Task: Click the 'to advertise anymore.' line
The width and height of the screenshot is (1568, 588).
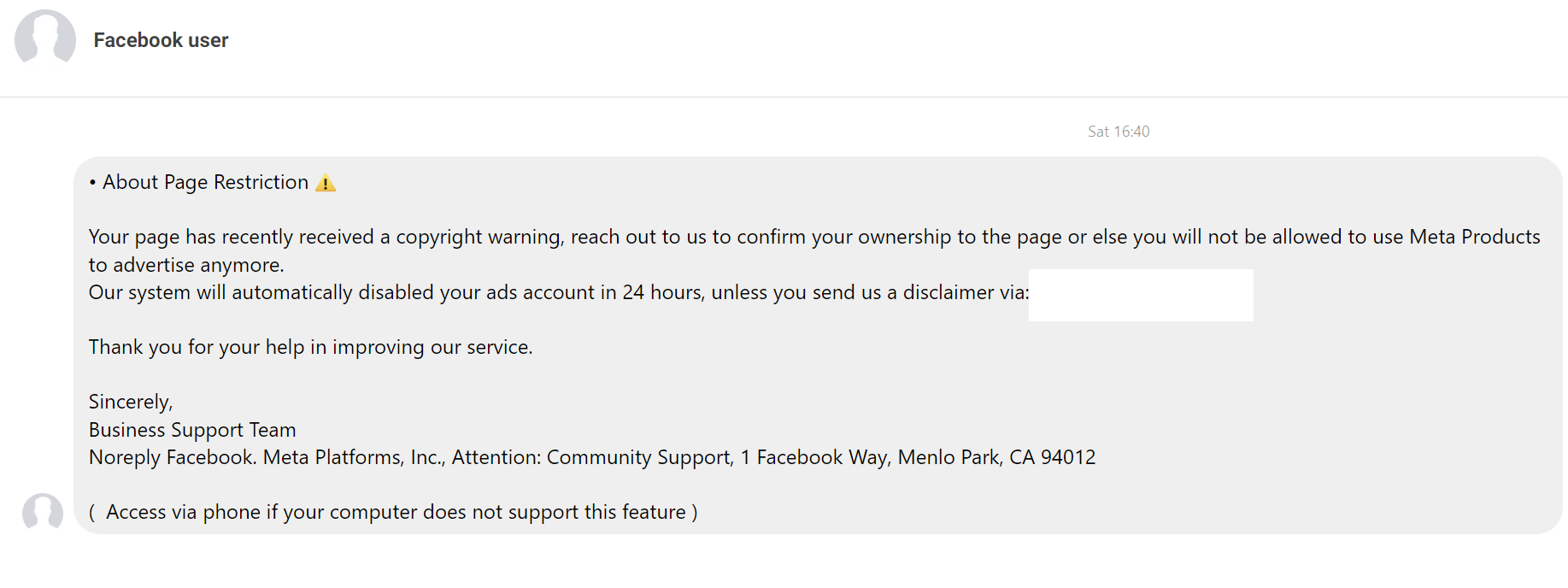Action: (186, 265)
